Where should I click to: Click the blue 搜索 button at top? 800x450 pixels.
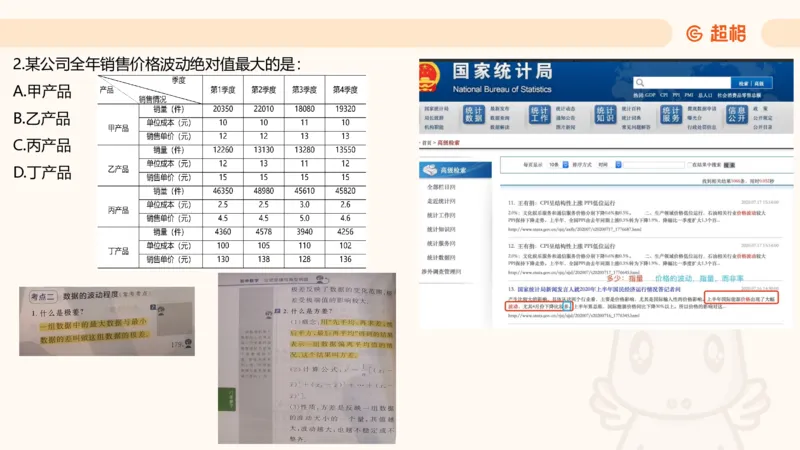click(x=743, y=84)
